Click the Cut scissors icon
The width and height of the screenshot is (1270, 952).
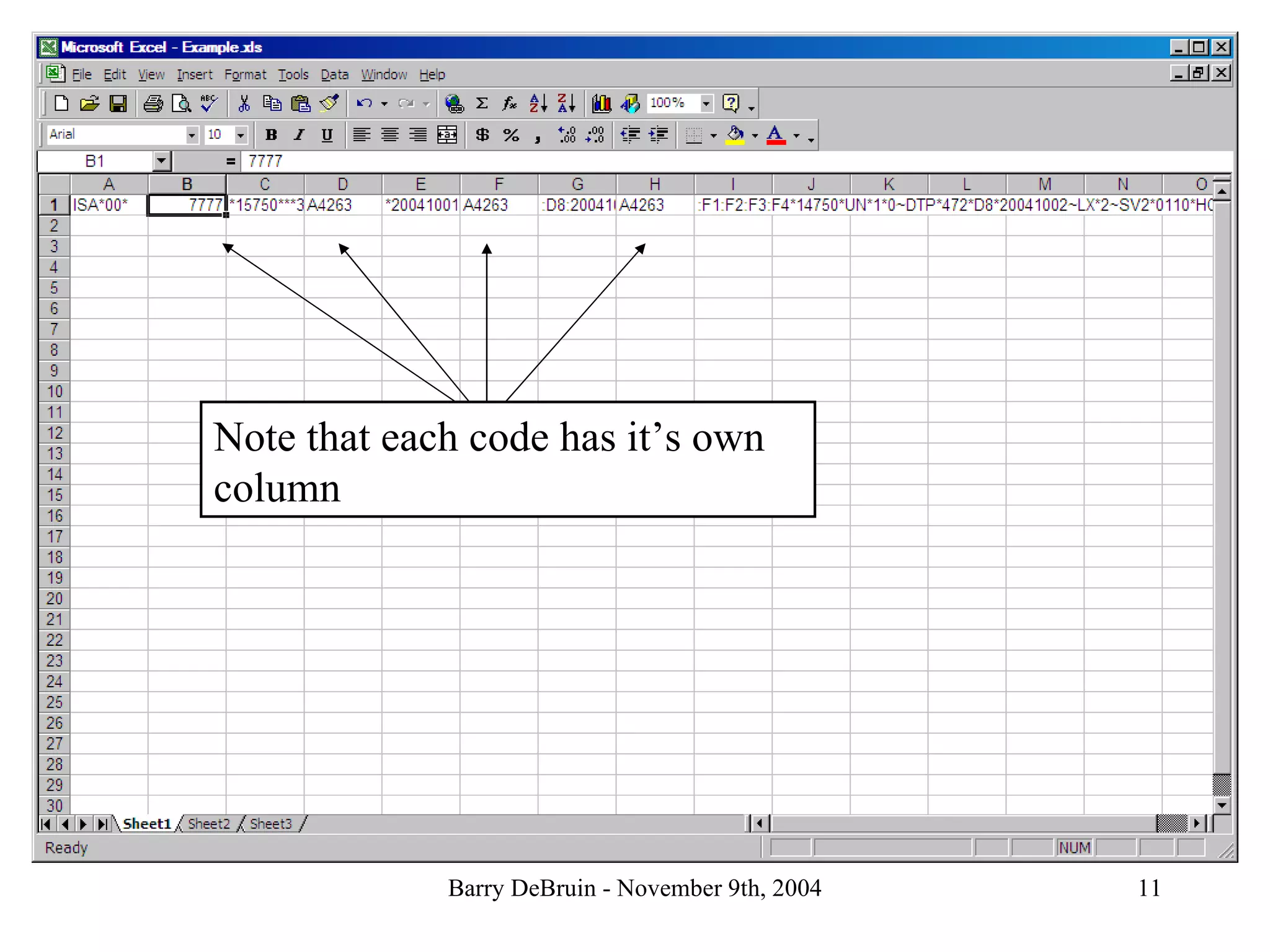coord(244,104)
